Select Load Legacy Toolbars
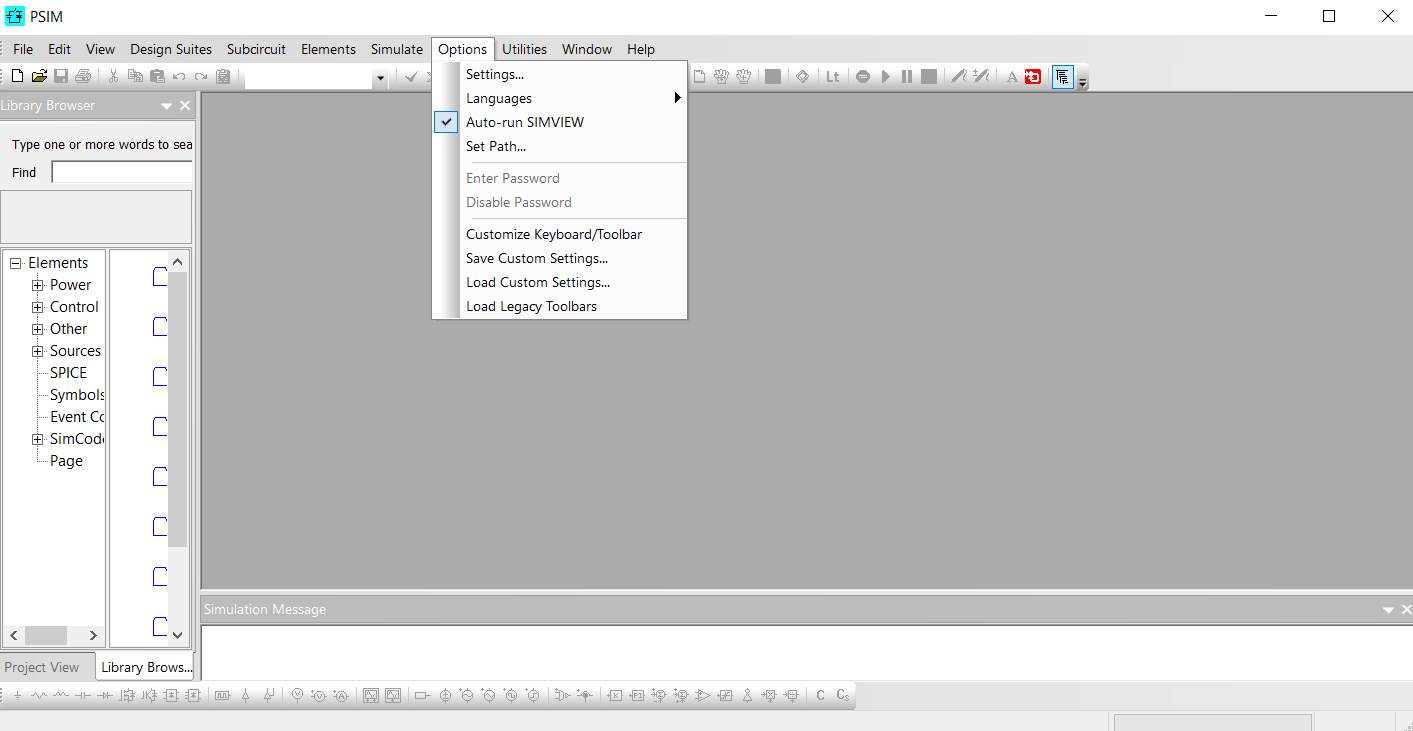 [531, 306]
